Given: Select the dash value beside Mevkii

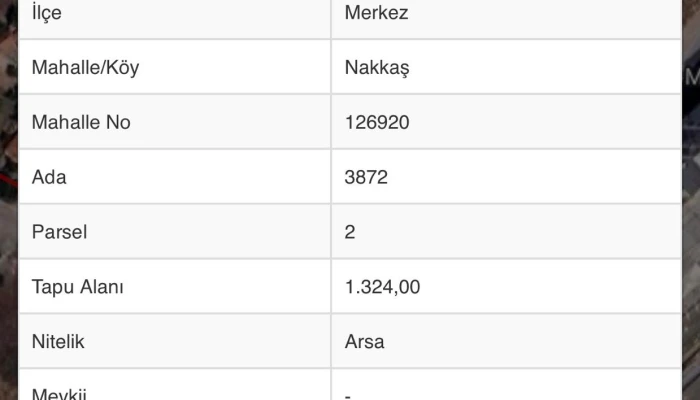Looking at the screenshot, I should coord(347,394).
